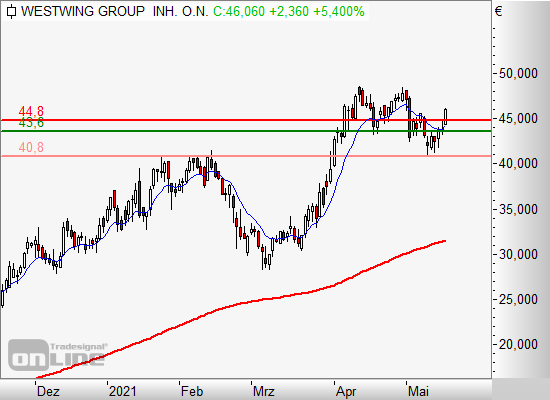This screenshot has height=400, width=550.
Task: Click the Mrz month label
Action: (x=264, y=391)
